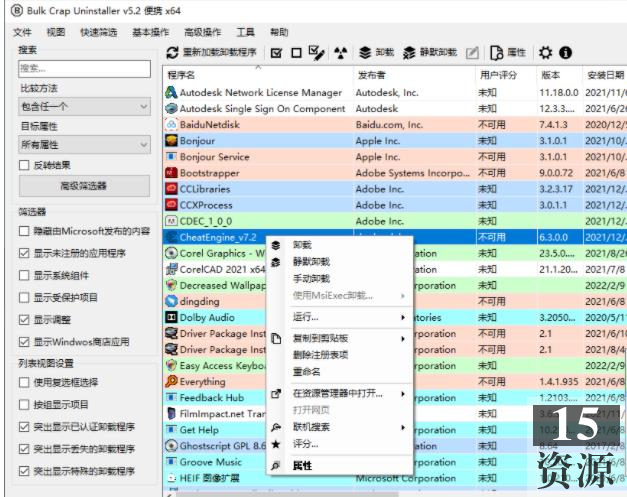Click the Bonjour app icon in list
The width and height of the screenshot is (627, 497).
(171, 140)
